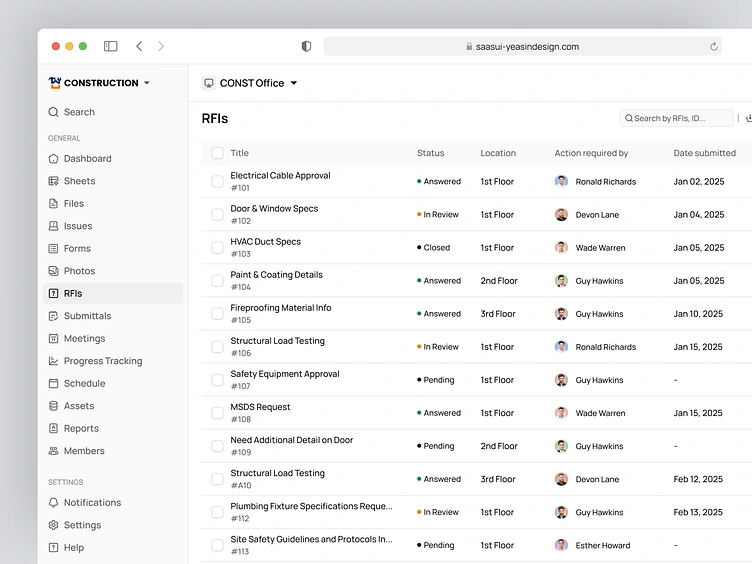The width and height of the screenshot is (752, 564).
Task: Click Esther Howard avatar in row #113
Action: point(561,545)
